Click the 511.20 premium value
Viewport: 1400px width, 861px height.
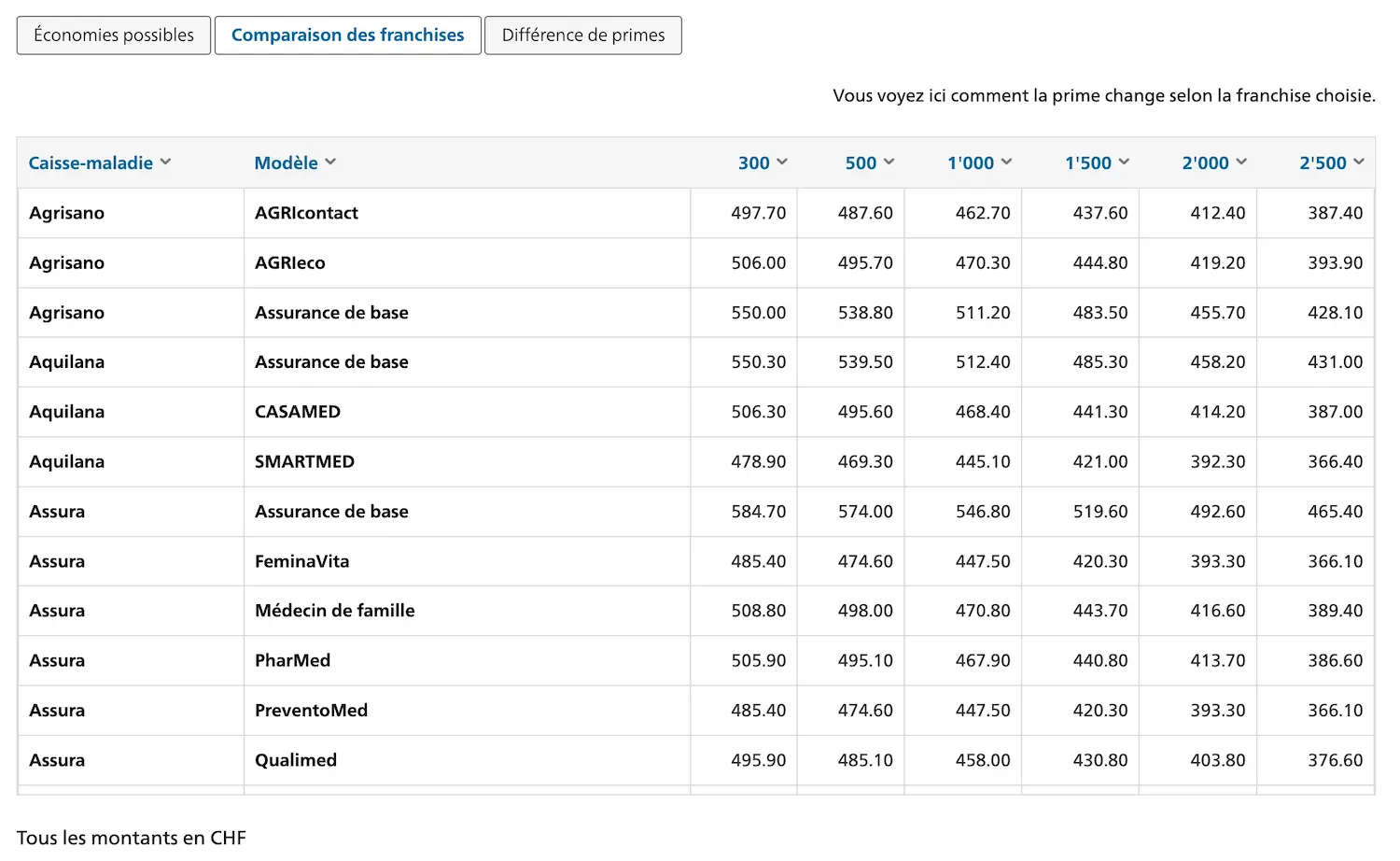point(983,313)
